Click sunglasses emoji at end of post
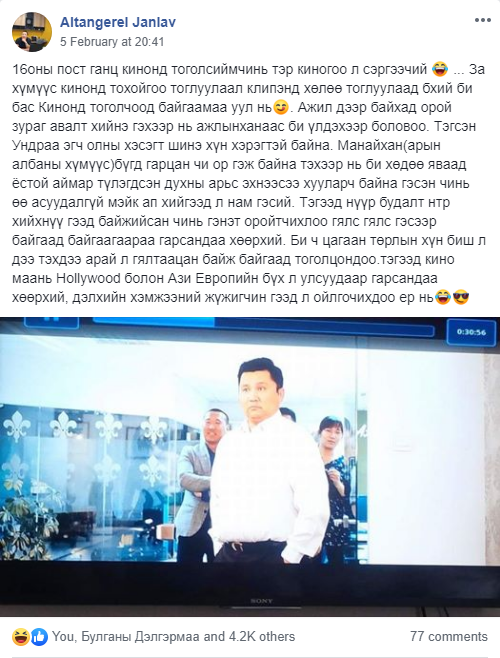The height and width of the screenshot is (658, 500). pos(461,298)
